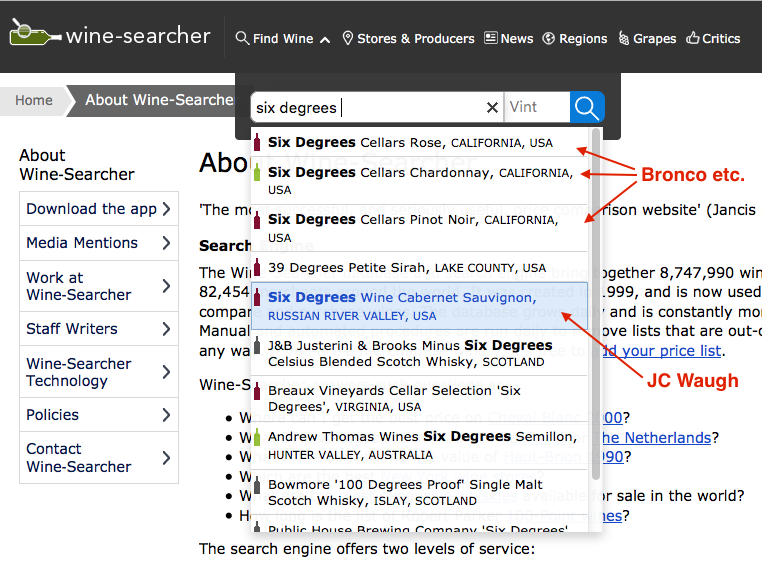Select 'Six Degrees Cellars Chardonnay' suggestion
Viewport: 762px width, 569px height.
419,180
